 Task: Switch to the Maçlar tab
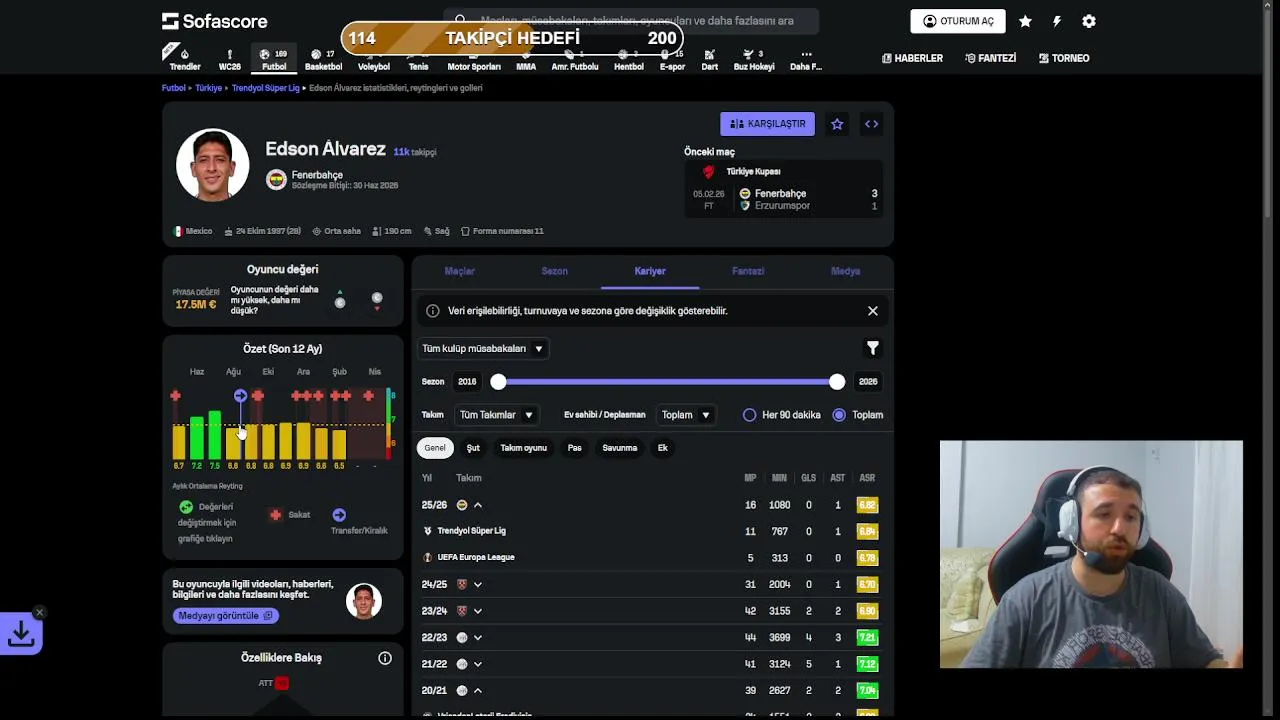click(459, 271)
